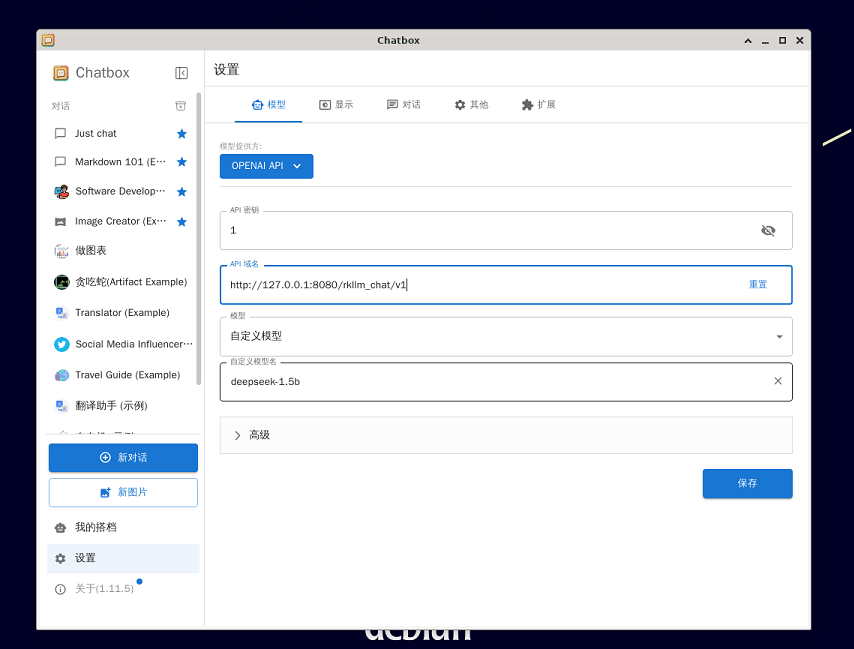Maximize the Chatbox window
This screenshot has width=854, height=649.
coord(783,41)
